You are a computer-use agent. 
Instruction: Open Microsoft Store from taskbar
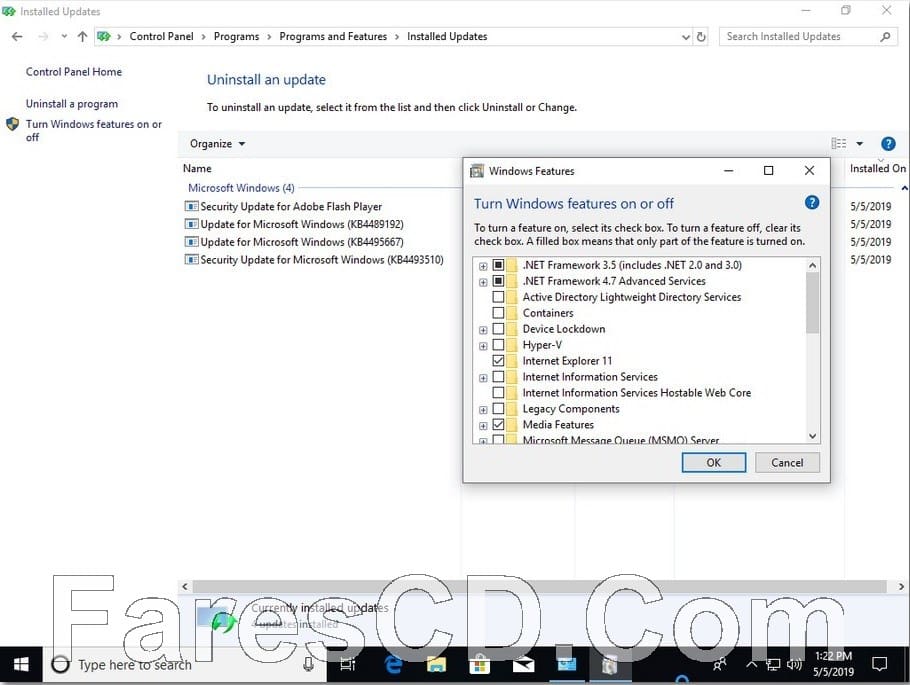click(479, 664)
